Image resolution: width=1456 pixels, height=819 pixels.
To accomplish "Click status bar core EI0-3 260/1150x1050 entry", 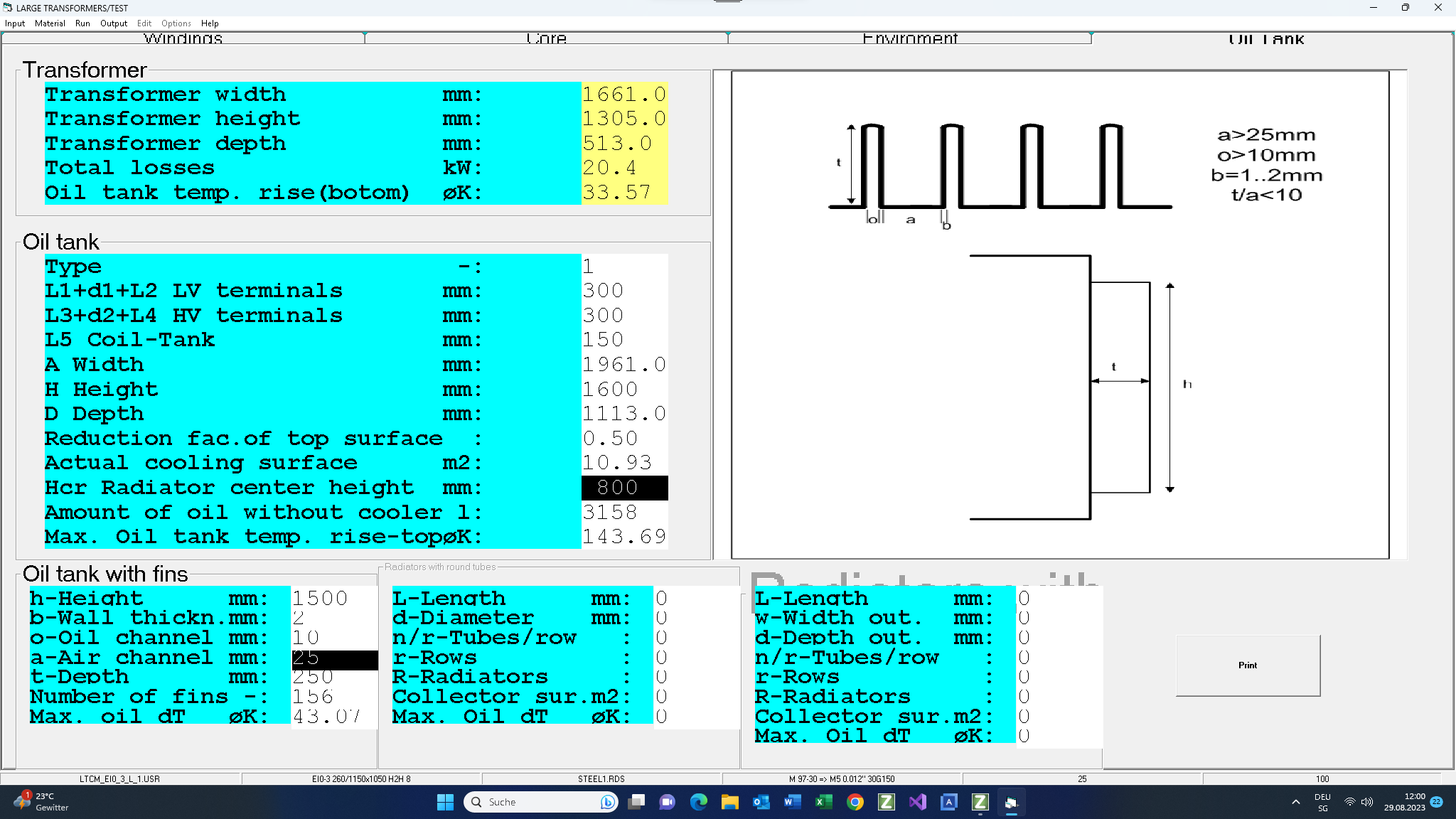I will [x=361, y=779].
